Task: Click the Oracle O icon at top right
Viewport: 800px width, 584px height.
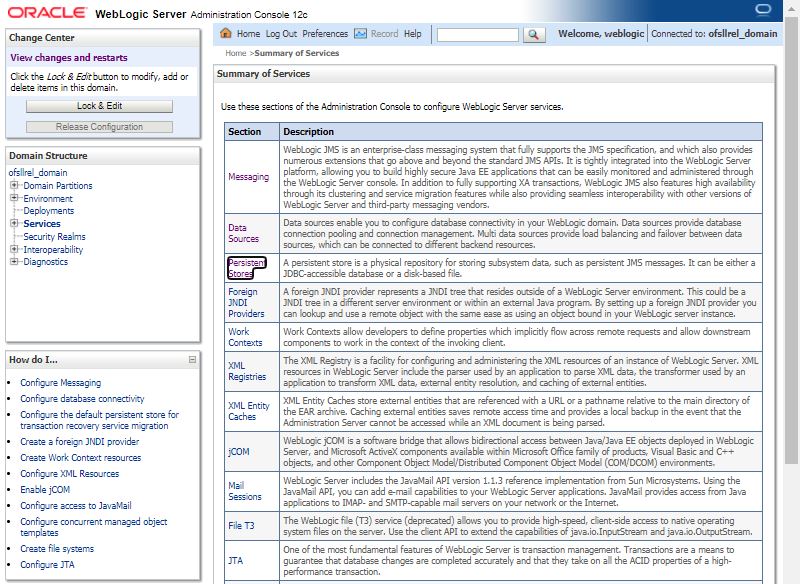Action: pyautogui.click(x=763, y=10)
